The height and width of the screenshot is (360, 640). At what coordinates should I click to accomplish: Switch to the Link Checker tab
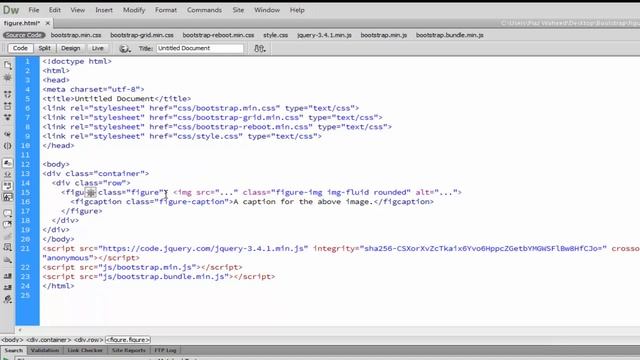coord(85,350)
